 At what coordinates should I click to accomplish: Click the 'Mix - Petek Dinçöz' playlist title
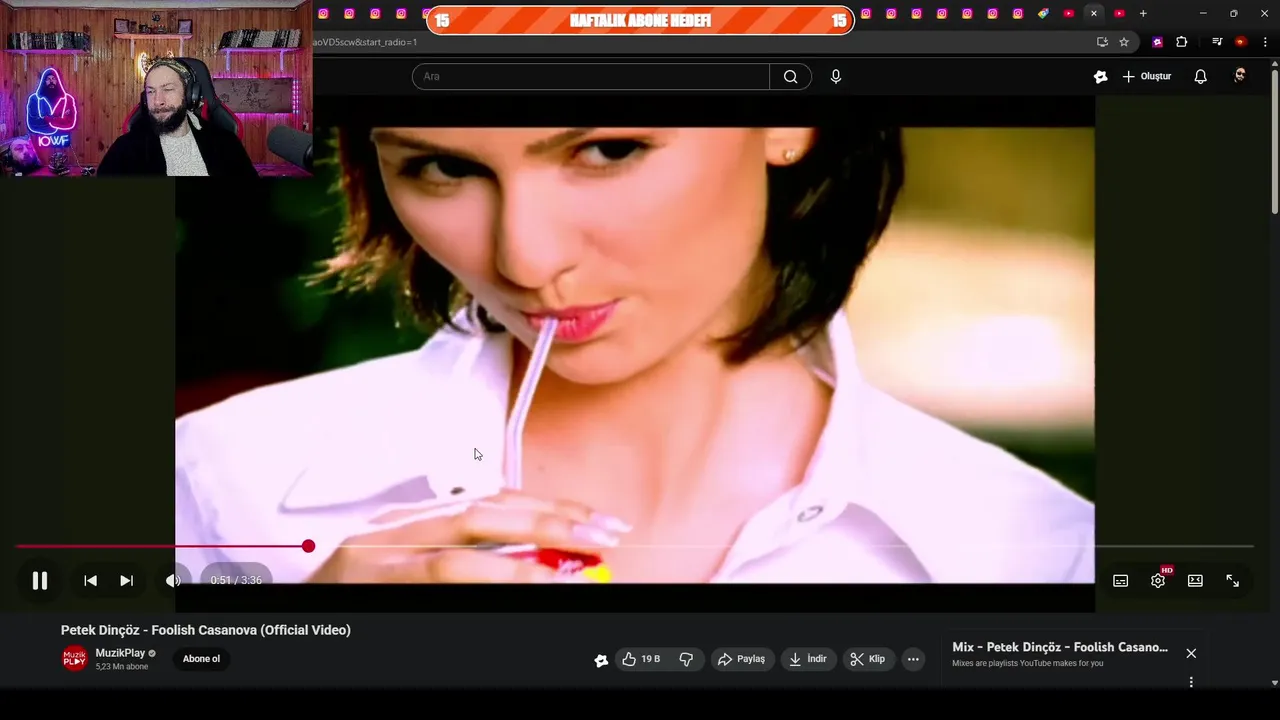(x=1060, y=647)
